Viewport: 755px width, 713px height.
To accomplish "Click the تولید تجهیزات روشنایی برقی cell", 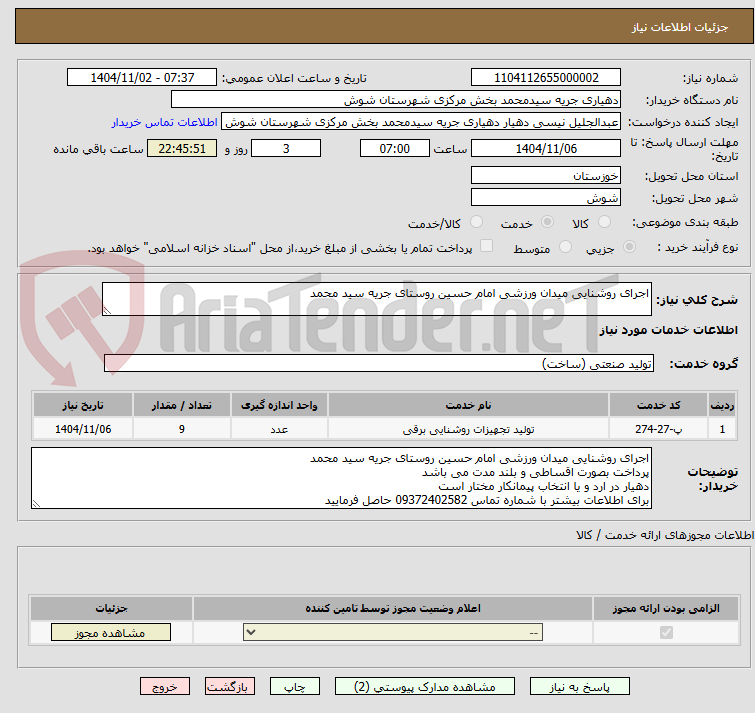I will point(469,428).
